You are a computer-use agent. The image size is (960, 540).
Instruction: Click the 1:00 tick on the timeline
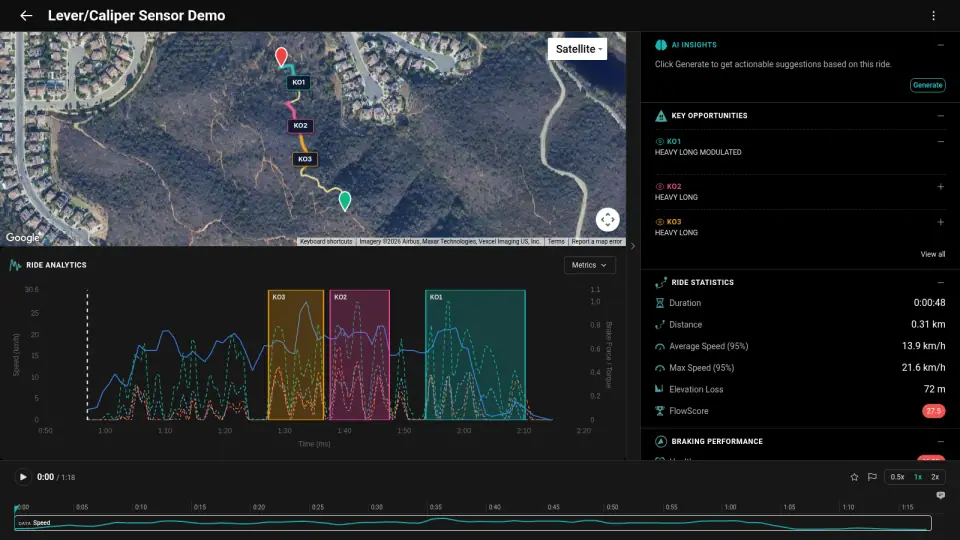click(x=730, y=507)
